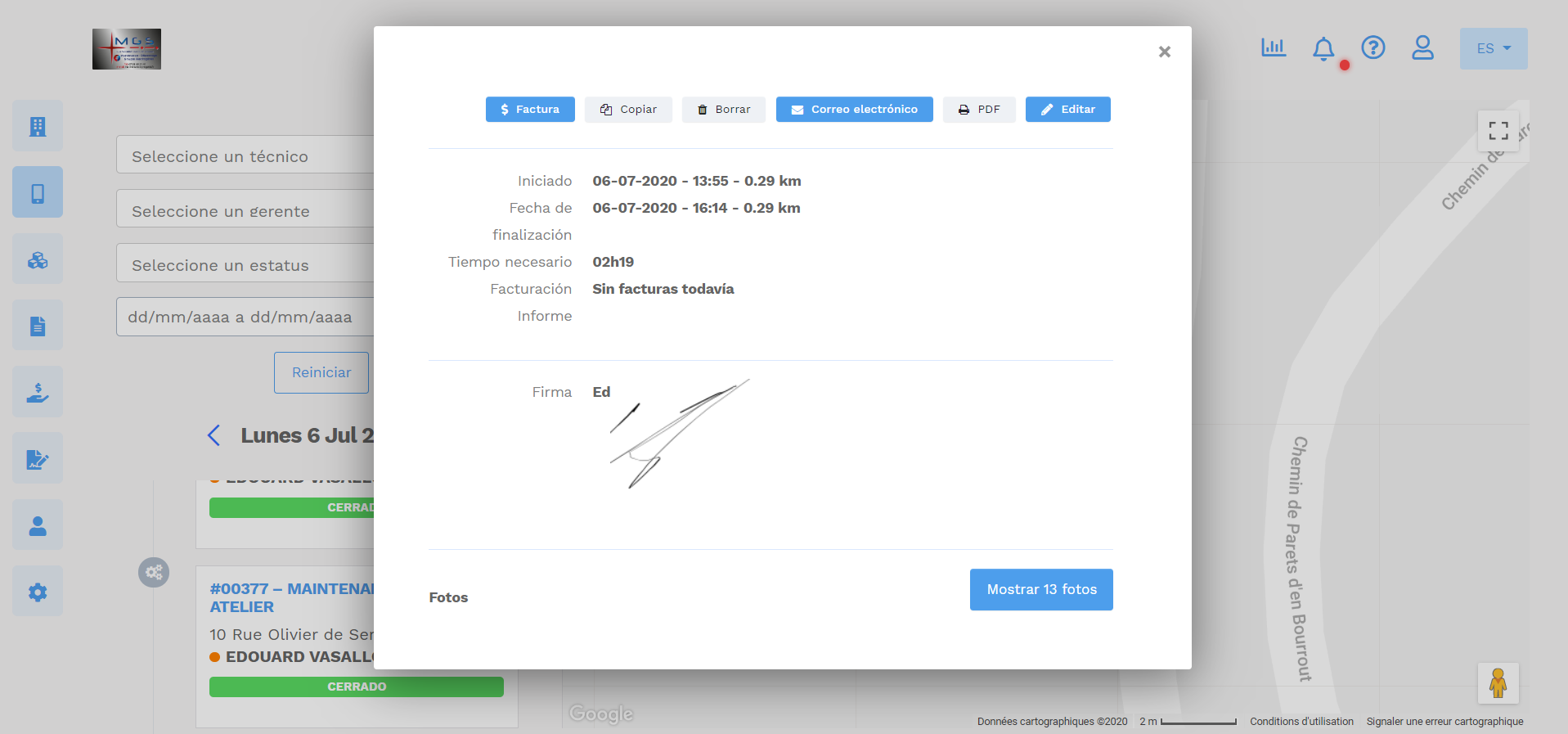Screen dimensions: 1568x734
Task: Open document icon in sidebar
Action: coord(38,326)
